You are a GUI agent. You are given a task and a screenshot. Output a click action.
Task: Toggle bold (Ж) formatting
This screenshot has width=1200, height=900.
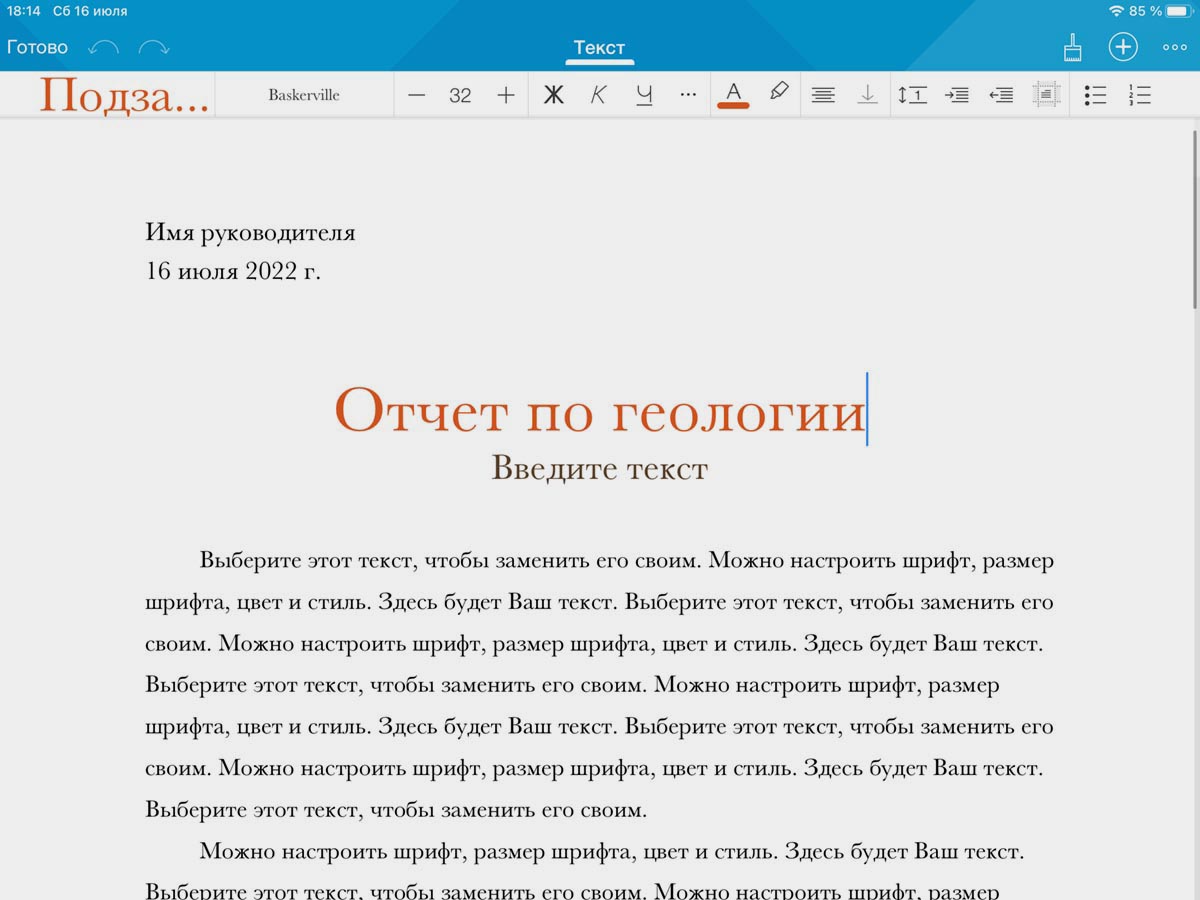point(553,95)
